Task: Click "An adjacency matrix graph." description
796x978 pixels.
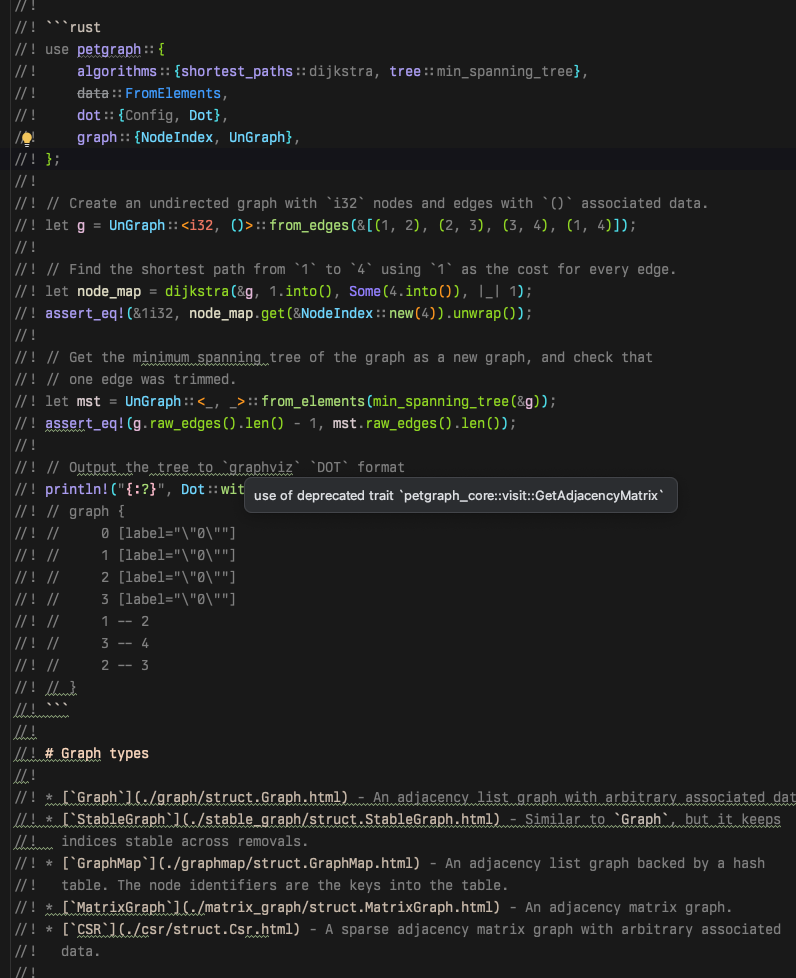Action: coord(629,908)
